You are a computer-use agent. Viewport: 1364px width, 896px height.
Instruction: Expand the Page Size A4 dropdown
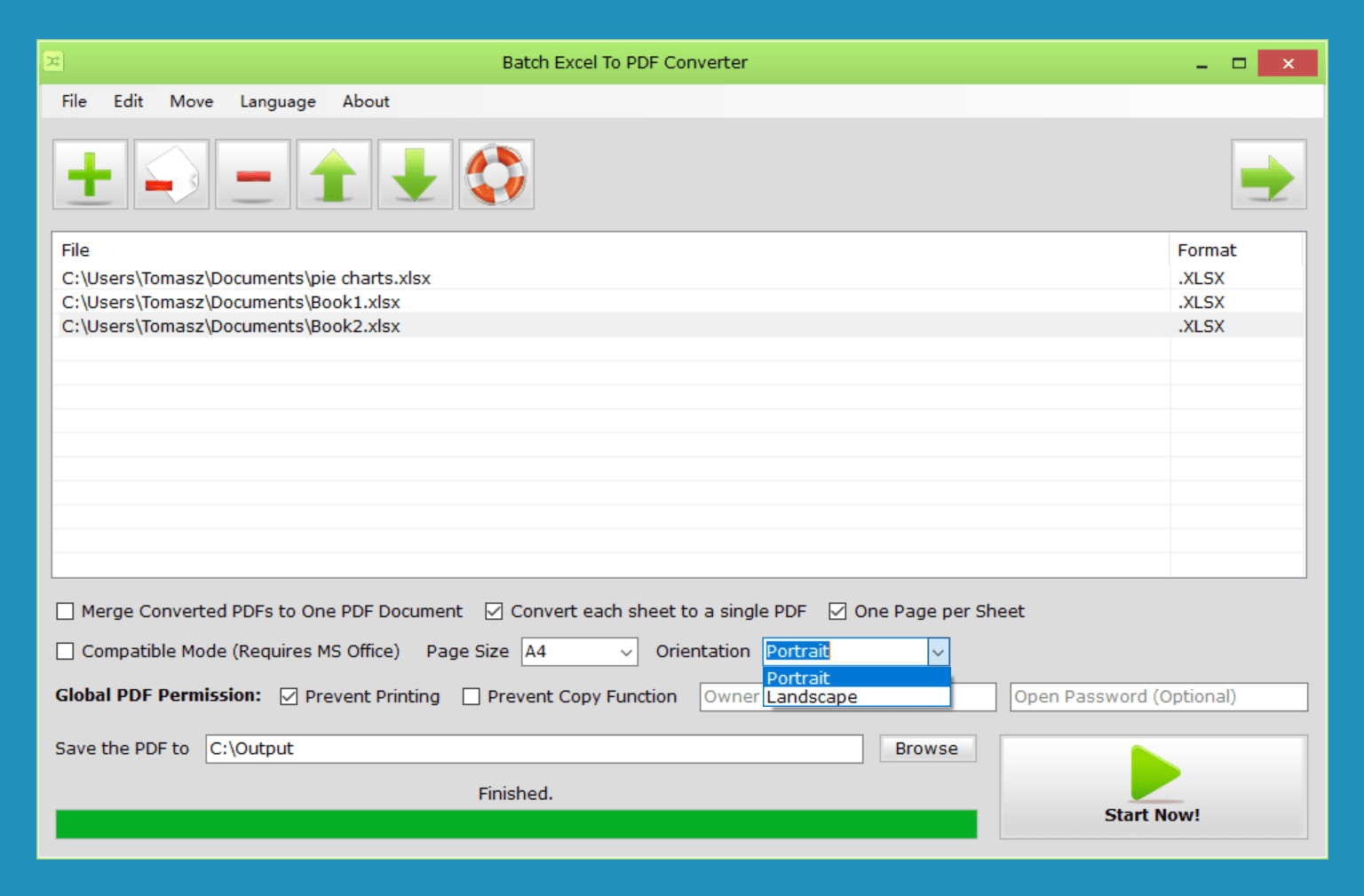tap(626, 652)
